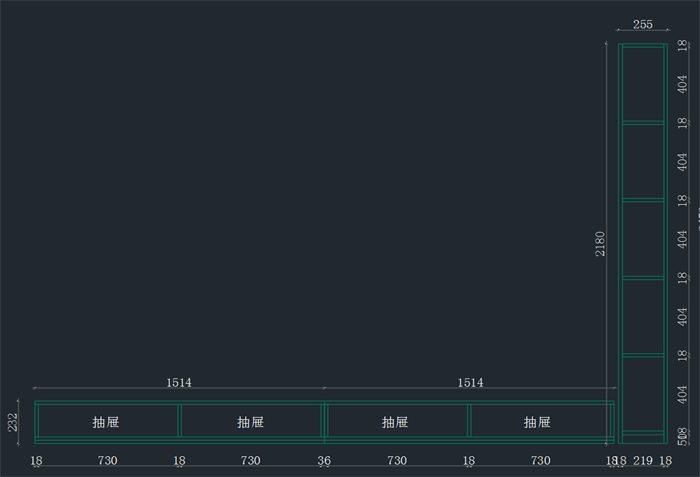Select the top shelf line of tall cabinet
700x477 pixels.
click(x=643, y=123)
